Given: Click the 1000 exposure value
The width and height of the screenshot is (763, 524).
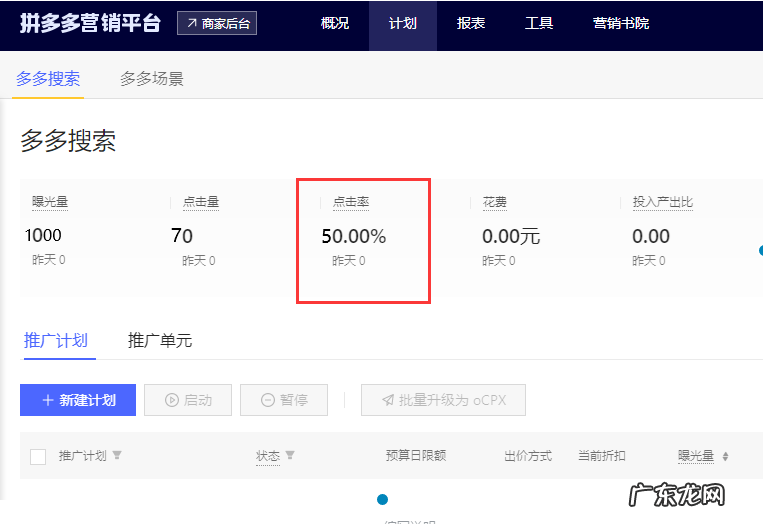Looking at the screenshot, I should pos(43,235).
